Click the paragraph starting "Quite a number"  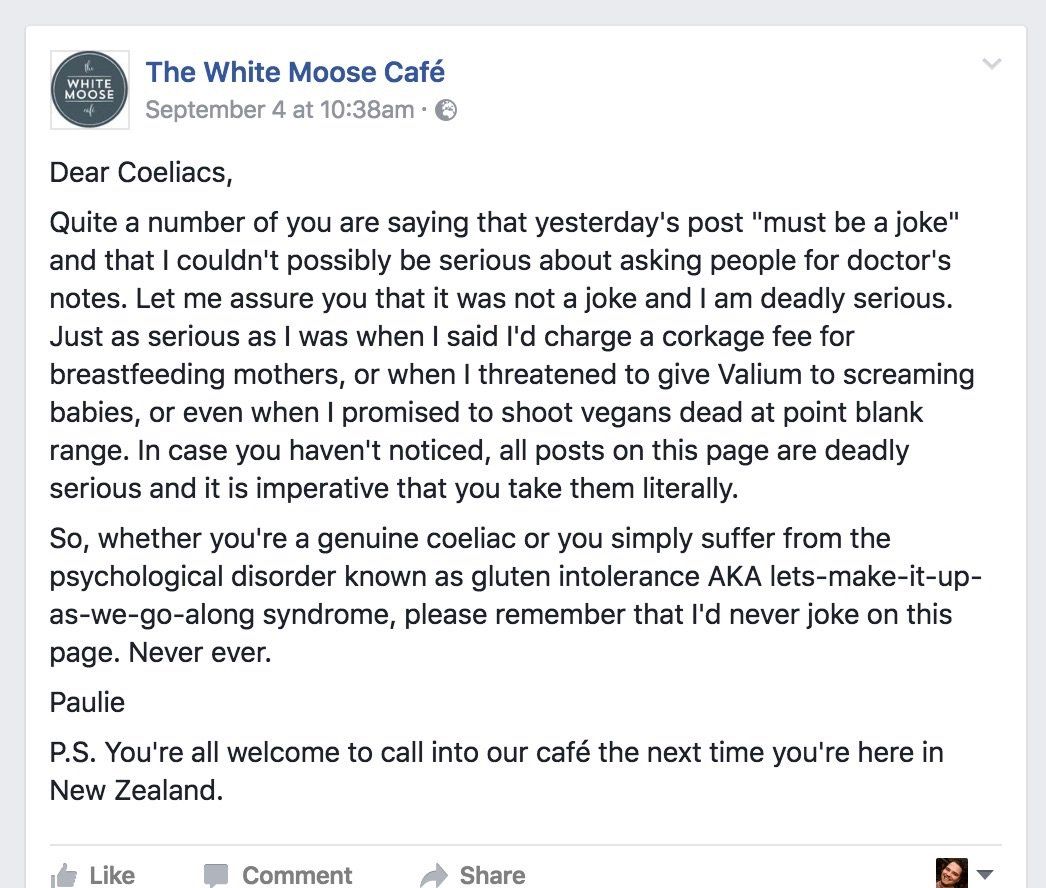(x=511, y=355)
